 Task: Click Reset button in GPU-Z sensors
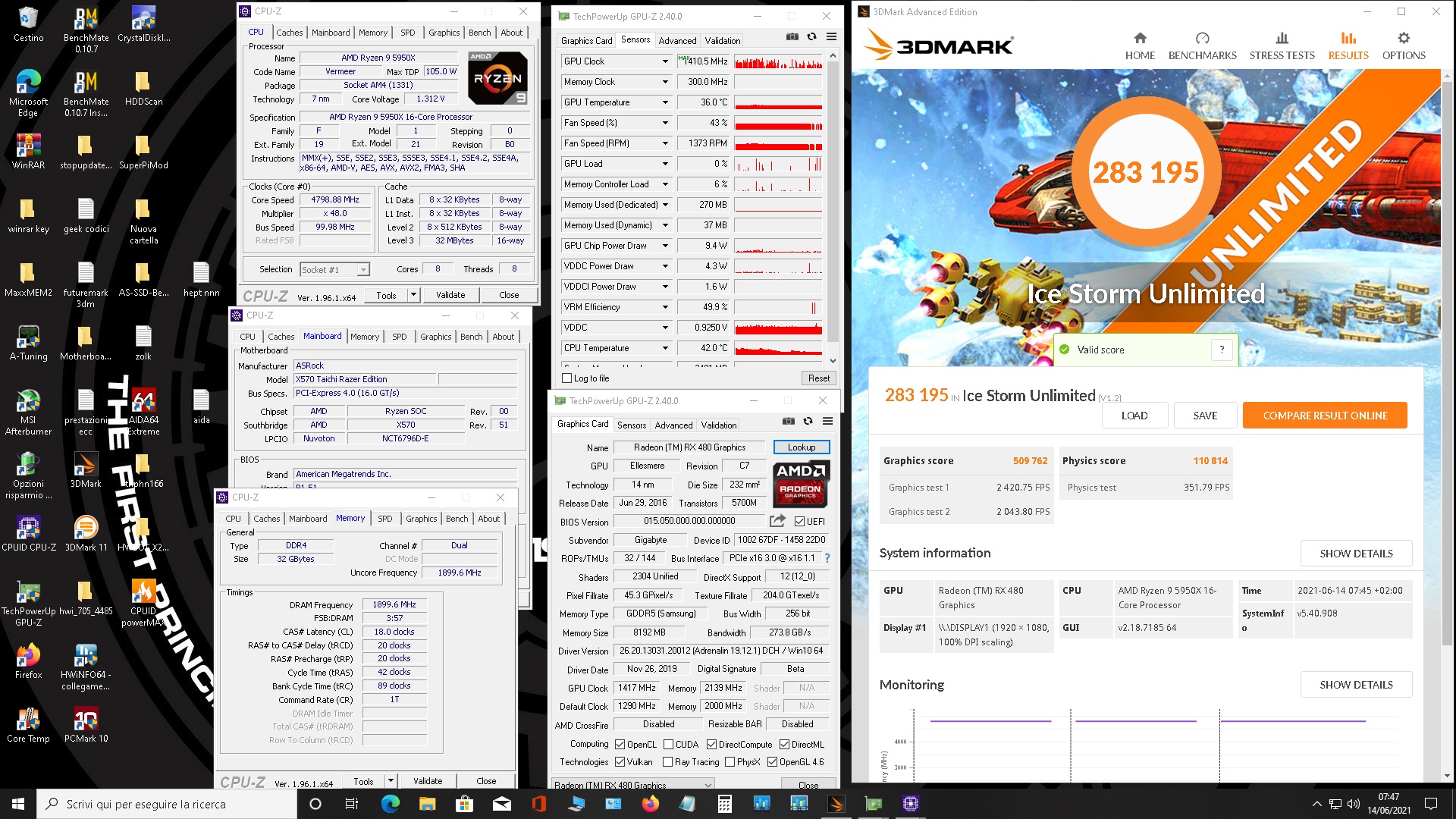click(818, 378)
